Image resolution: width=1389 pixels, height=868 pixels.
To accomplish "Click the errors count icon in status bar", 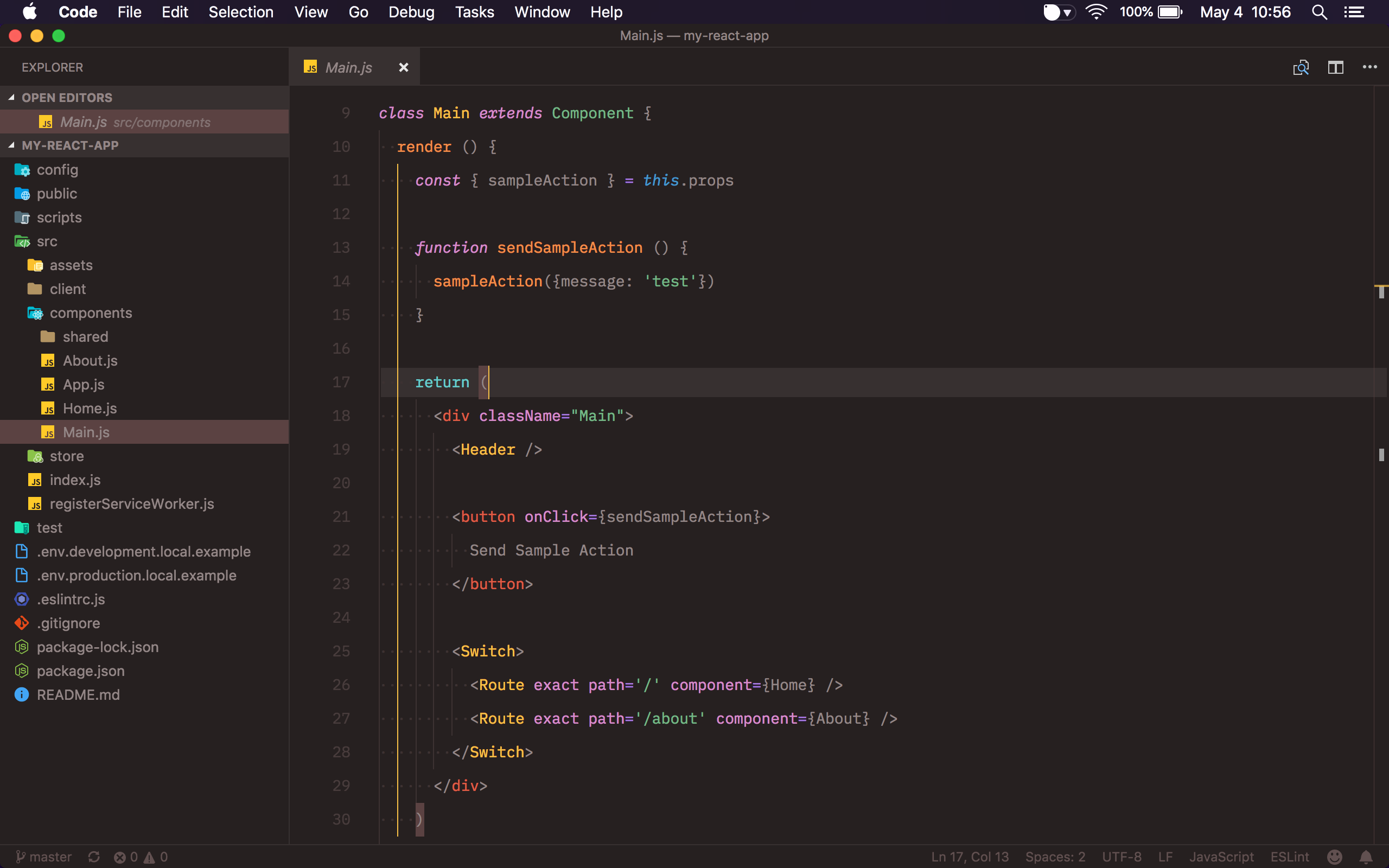I will [x=120, y=857].
